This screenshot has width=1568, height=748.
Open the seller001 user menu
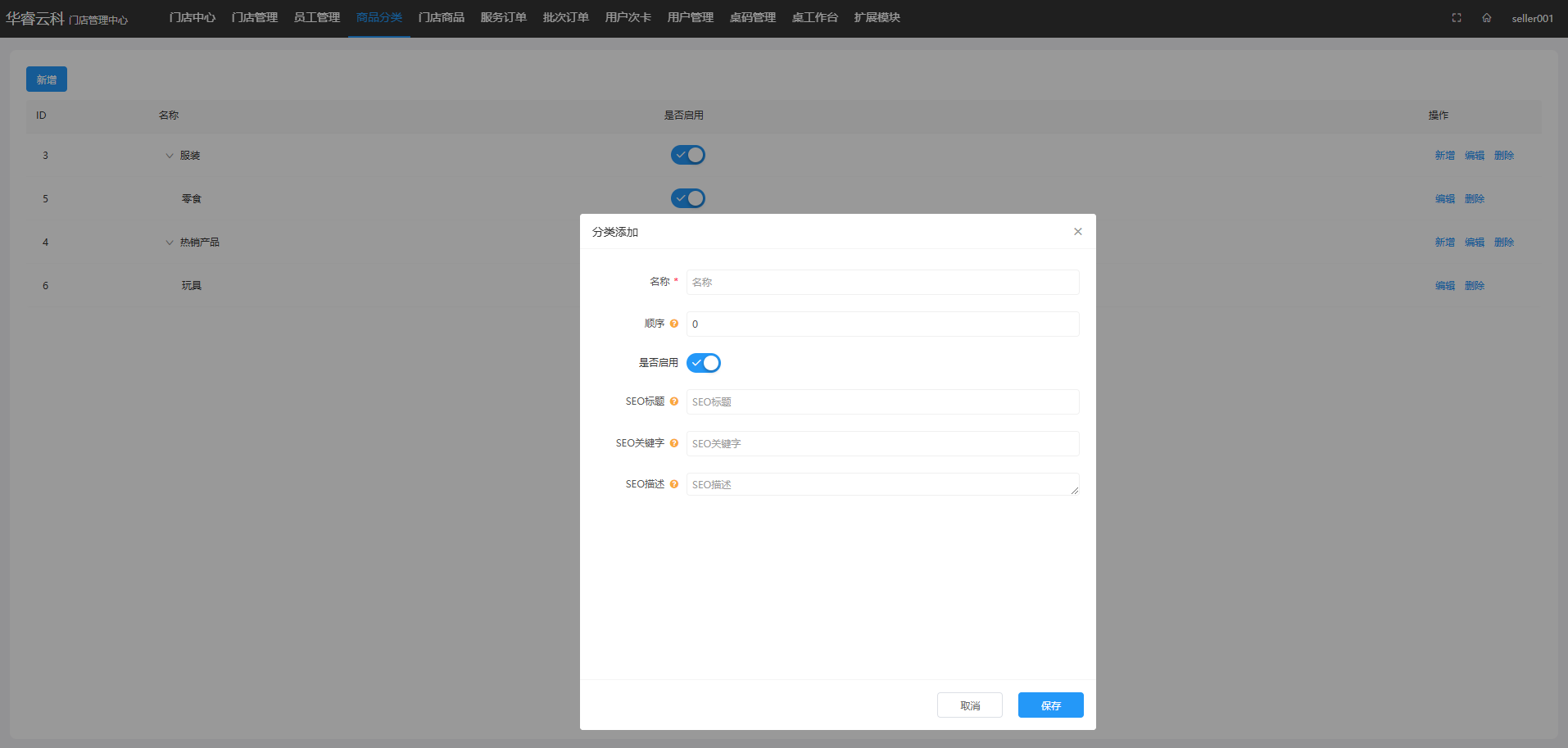[1532, 18]
